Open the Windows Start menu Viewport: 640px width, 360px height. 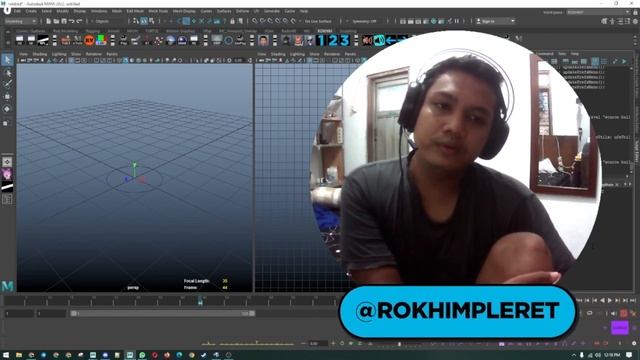coord(6,355)
